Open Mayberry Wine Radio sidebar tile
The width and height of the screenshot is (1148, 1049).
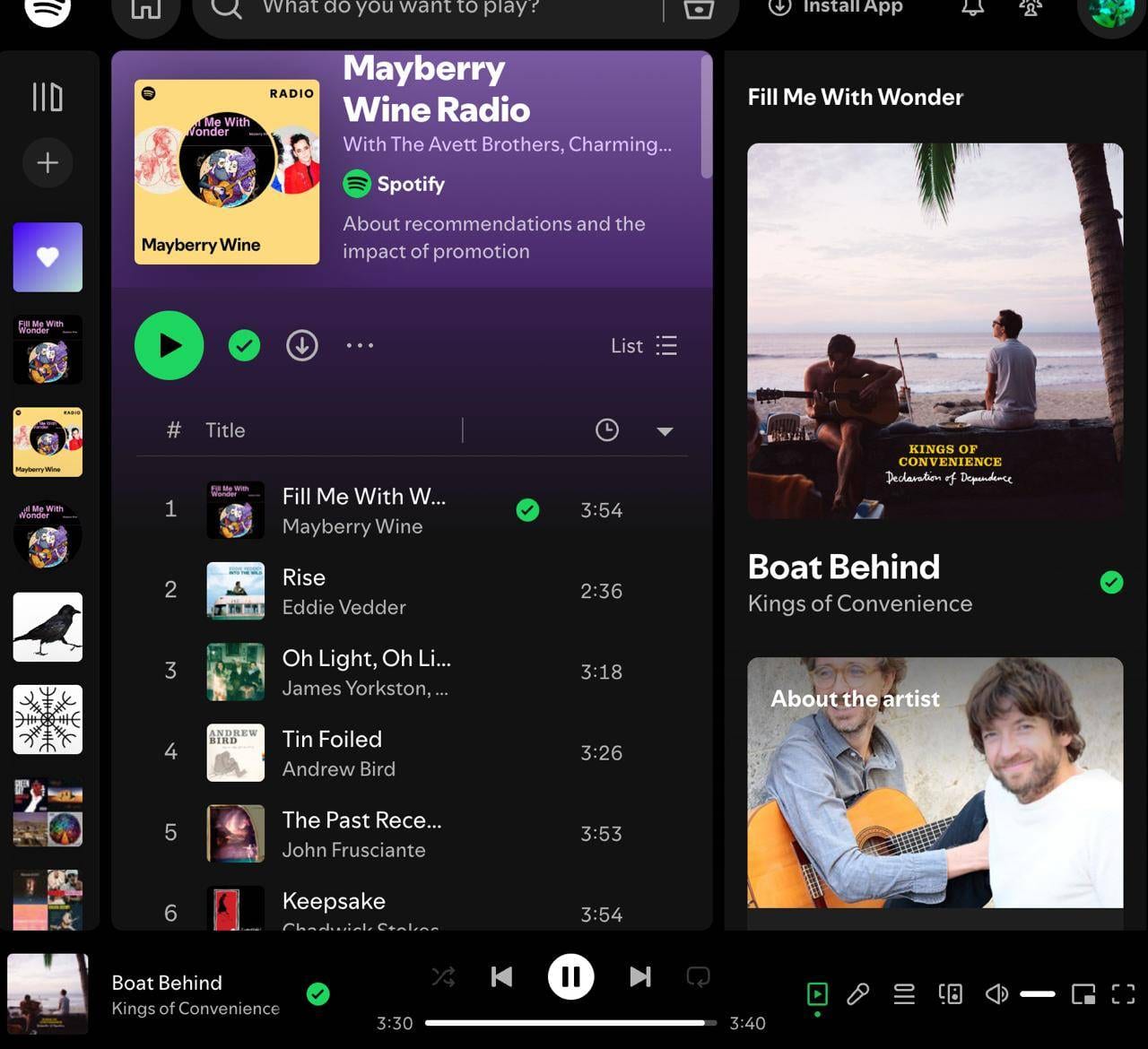48,442
